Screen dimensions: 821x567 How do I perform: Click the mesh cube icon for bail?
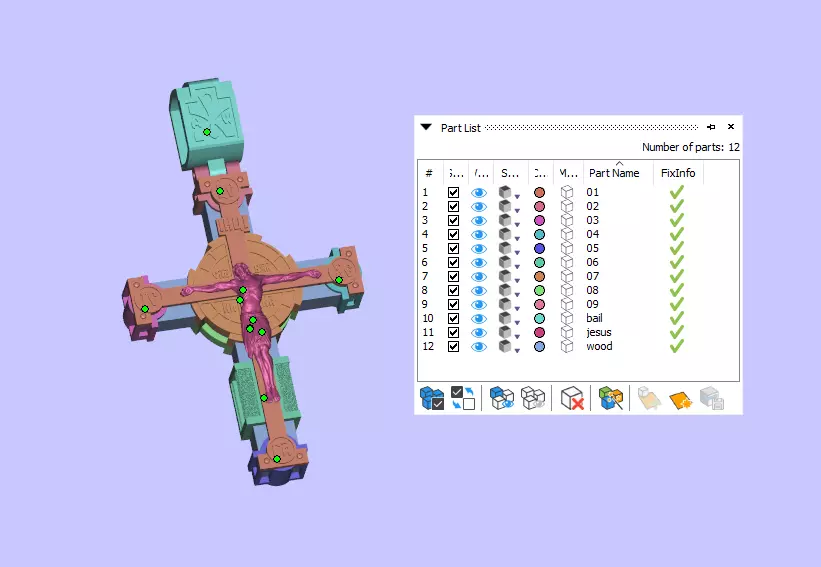point(567,318)
